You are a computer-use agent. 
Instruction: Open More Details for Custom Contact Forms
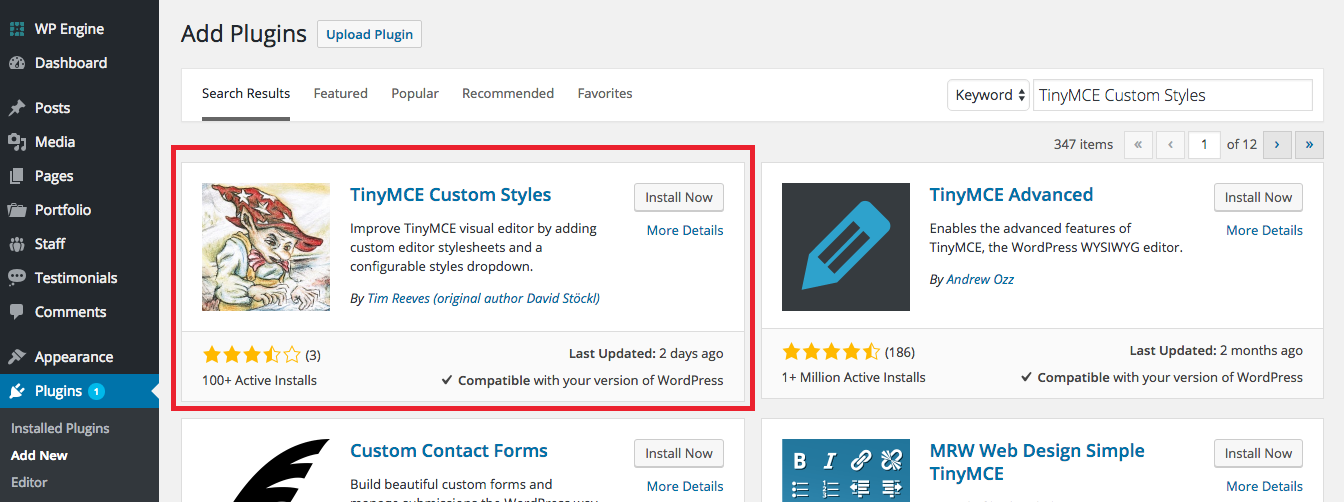[685, 486]
